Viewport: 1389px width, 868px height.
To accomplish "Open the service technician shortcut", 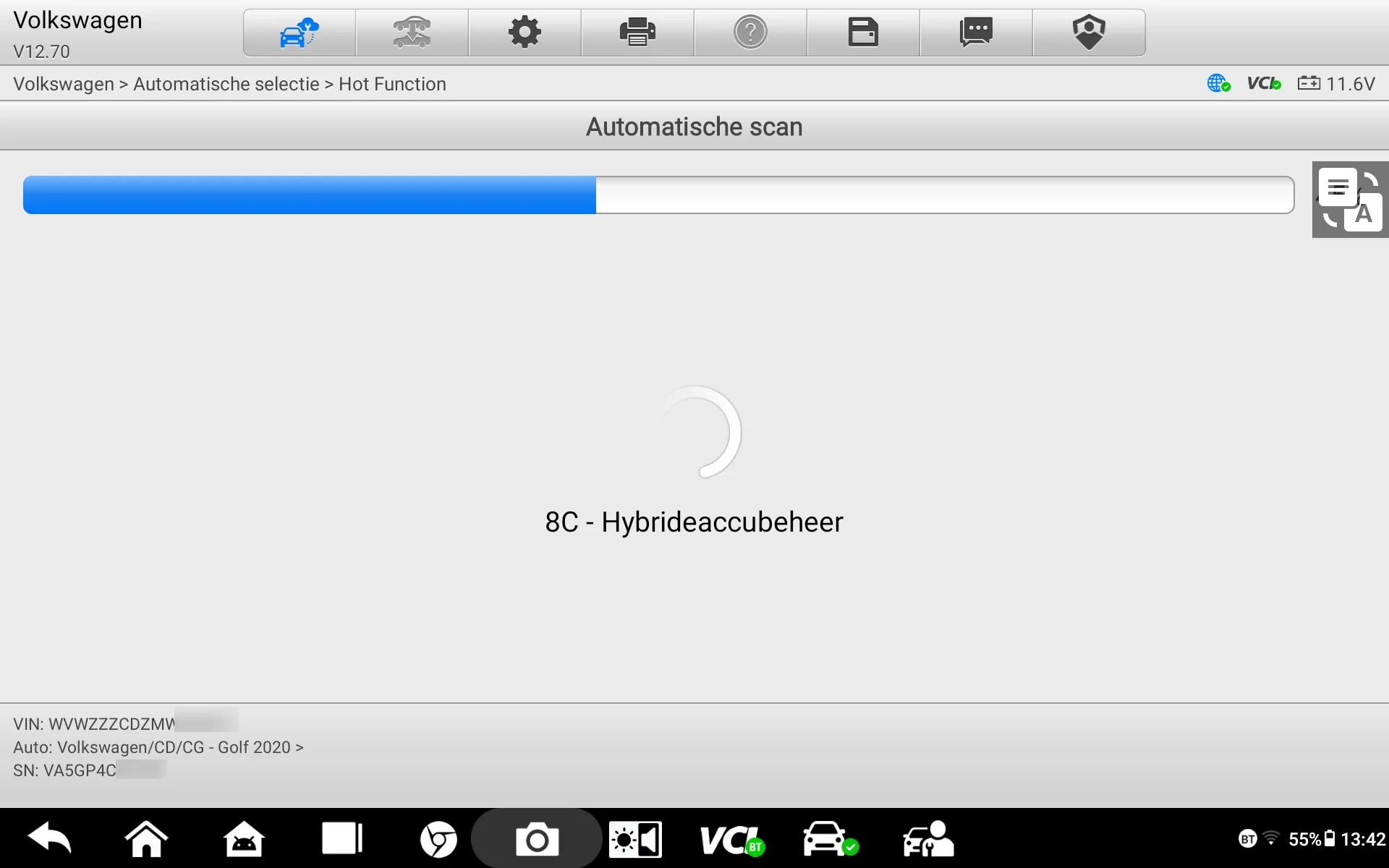I will (x=929, y=839).
